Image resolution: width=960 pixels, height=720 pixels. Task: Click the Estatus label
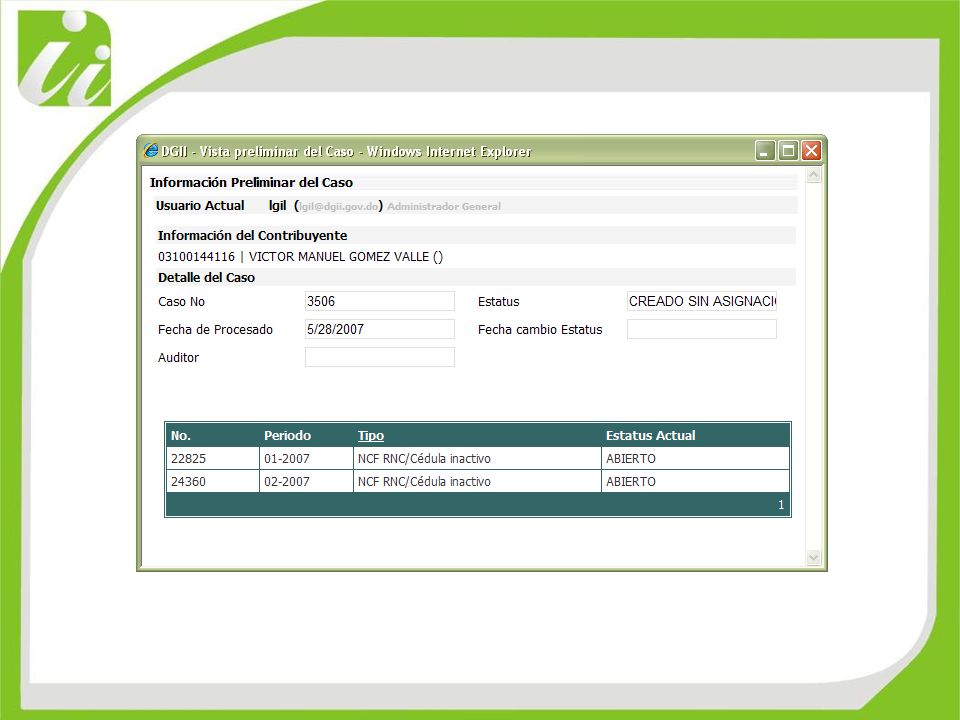498,302
